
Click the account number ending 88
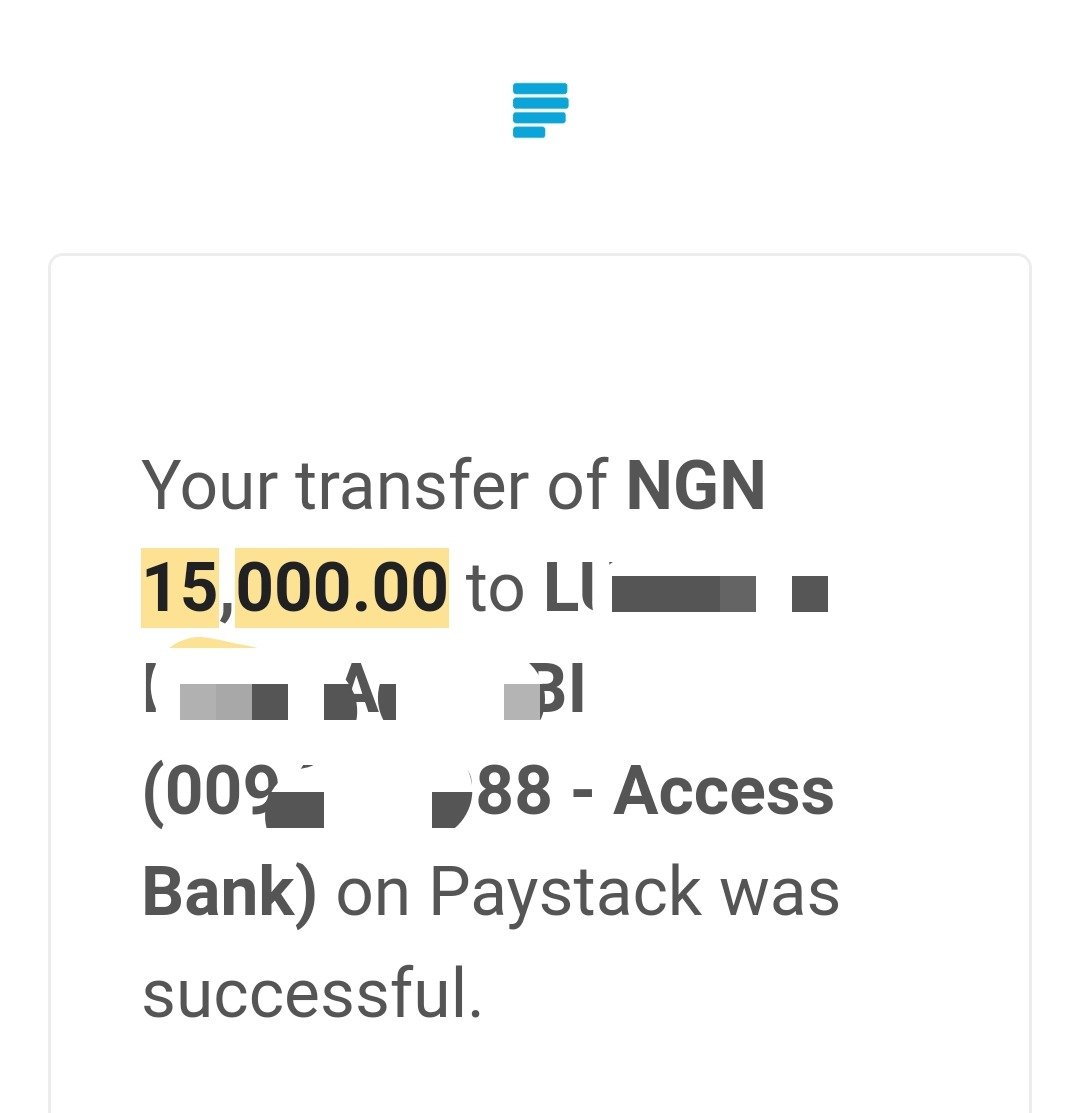click(514, 790)
